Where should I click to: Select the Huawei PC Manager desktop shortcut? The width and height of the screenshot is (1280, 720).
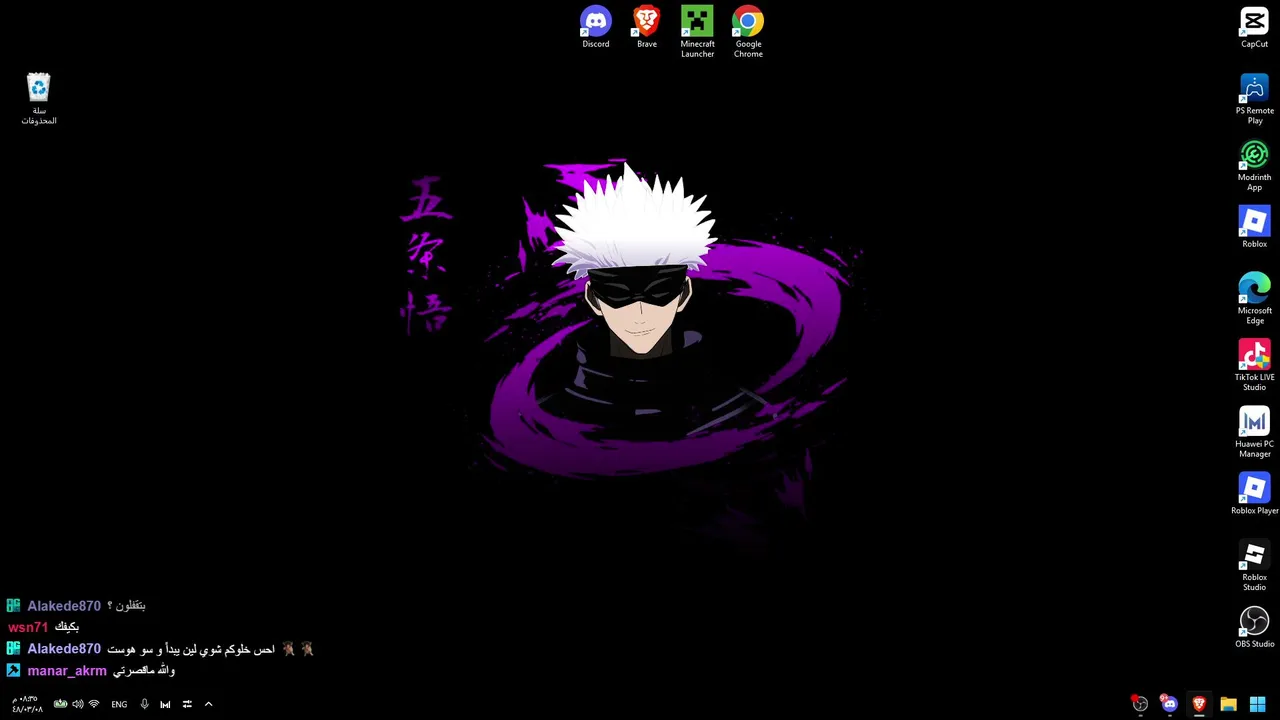[x=1254, y=433]
